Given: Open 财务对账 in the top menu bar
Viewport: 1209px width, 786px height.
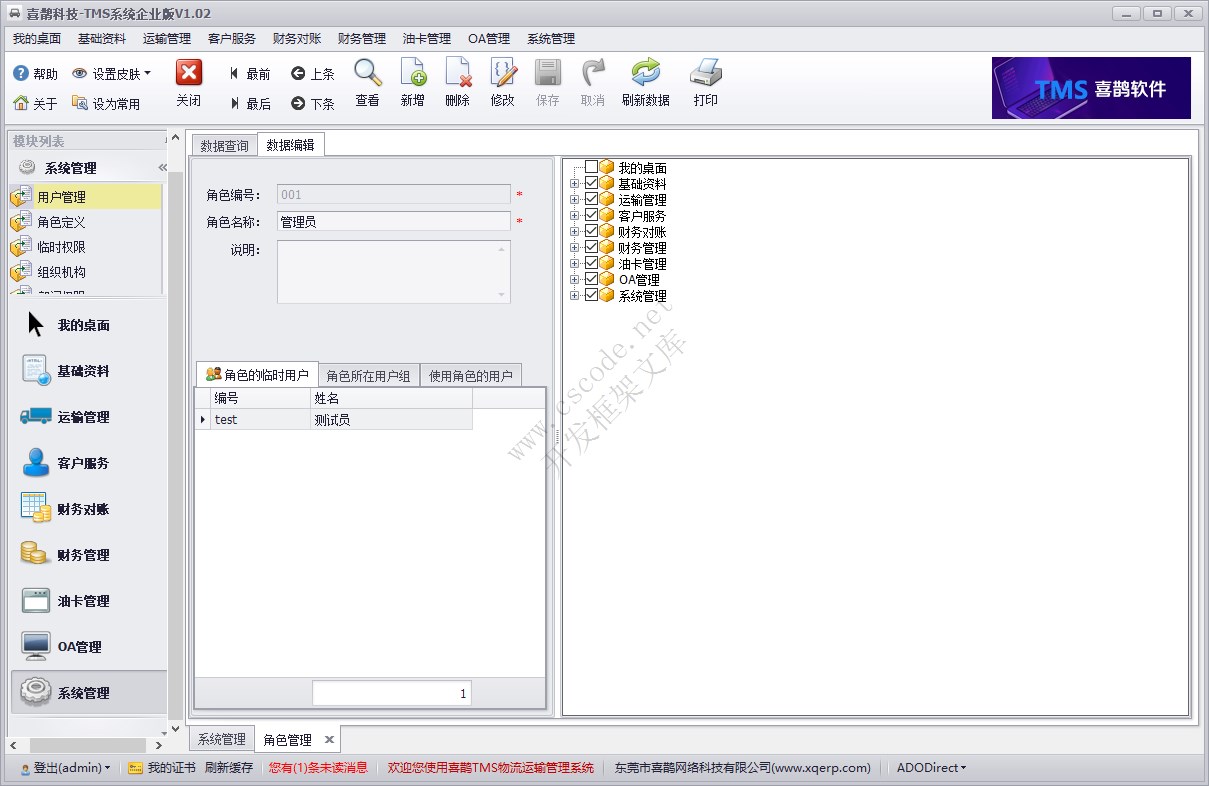Looking at the screenshot, I should point(297,39).
